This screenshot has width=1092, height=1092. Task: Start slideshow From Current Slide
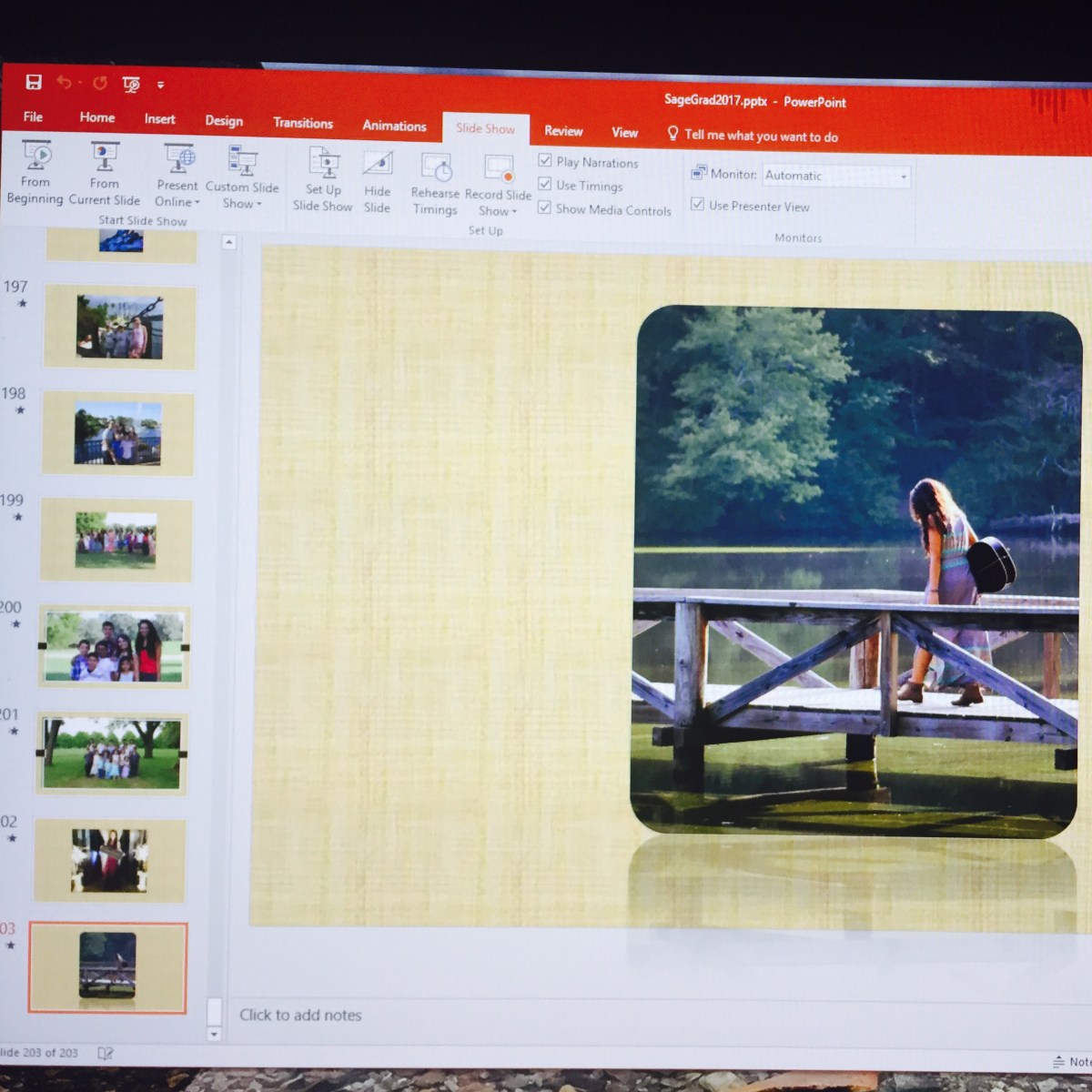pyautogui.click(x=104, y=175)
